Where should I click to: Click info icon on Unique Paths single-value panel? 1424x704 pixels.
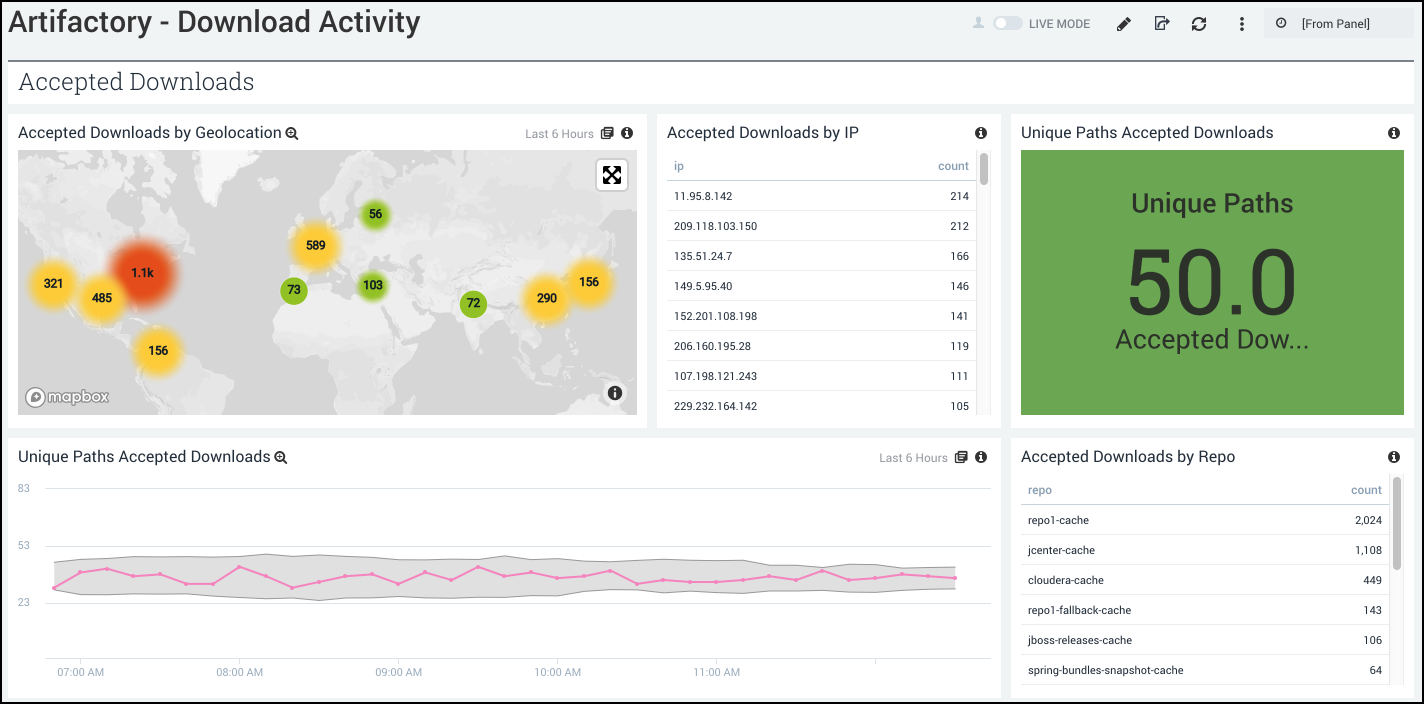[1394, 133]
